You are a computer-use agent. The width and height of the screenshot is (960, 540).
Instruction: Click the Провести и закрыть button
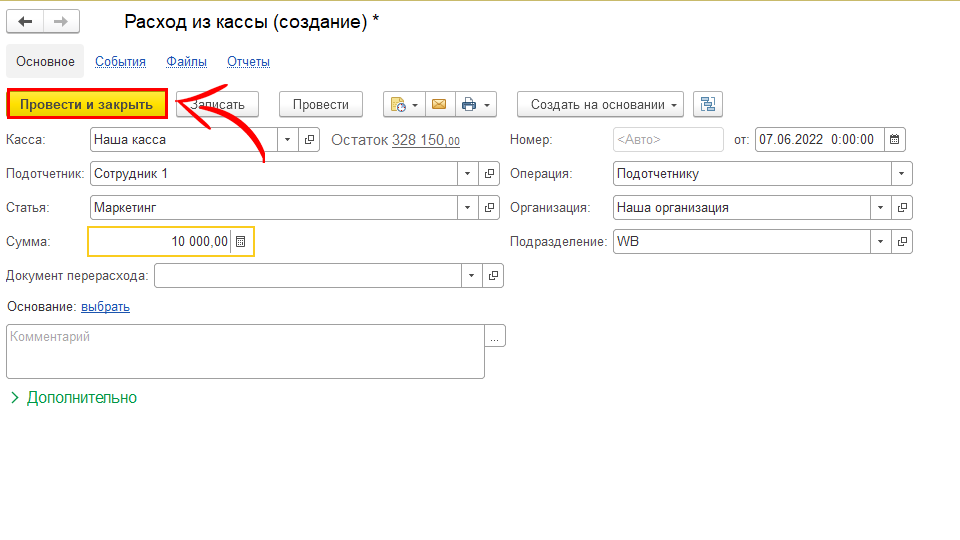click(x=86, y=104)
